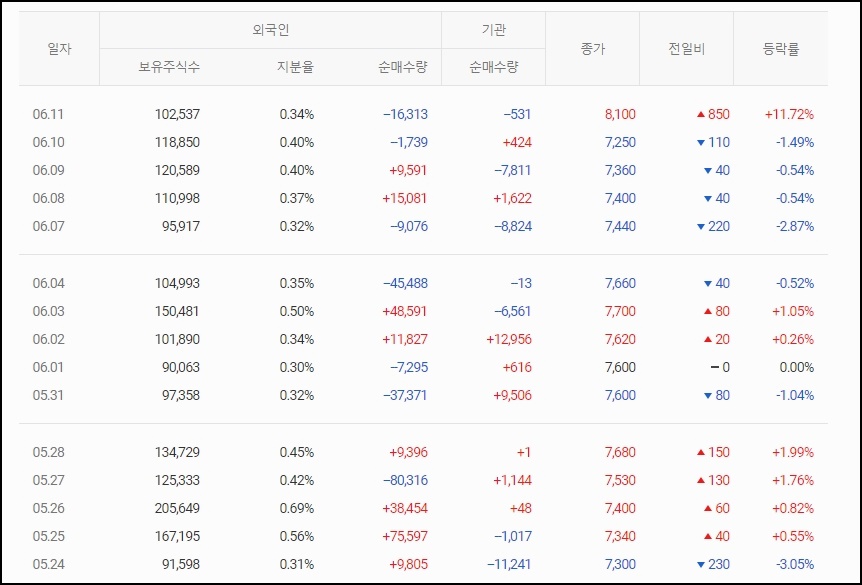Click the +1.99% change rate

tap(793, 452)
